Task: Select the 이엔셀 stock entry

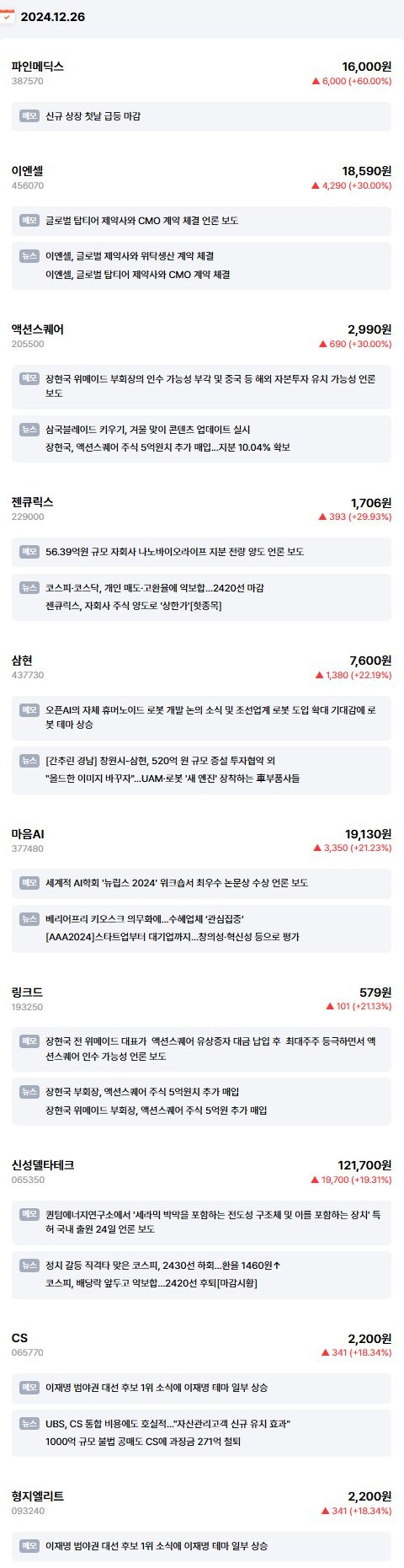Action: pyautogui.click(x=27, y=170)
